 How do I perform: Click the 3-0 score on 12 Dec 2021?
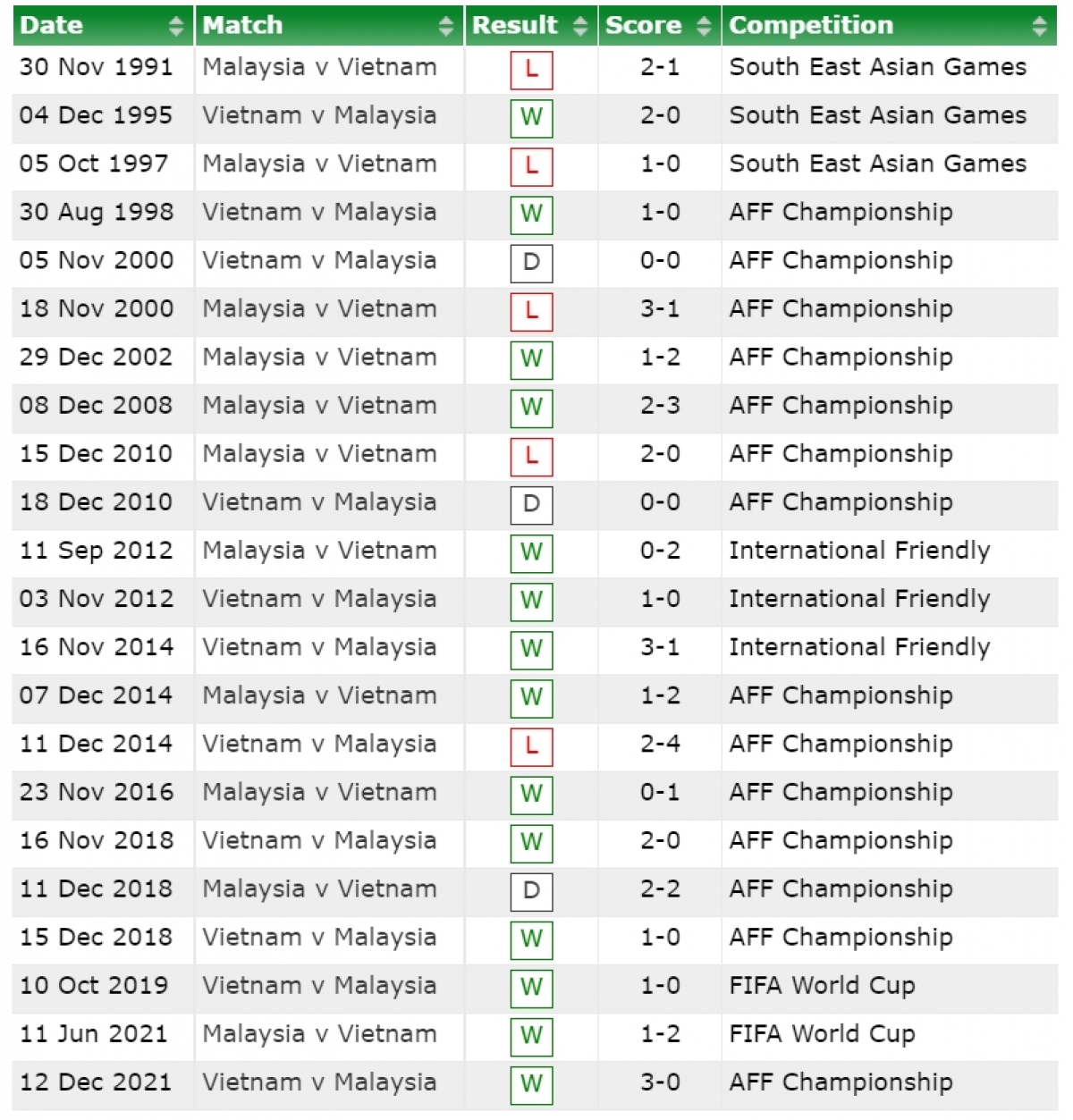pyautogui.click(x=660, y=1082)
